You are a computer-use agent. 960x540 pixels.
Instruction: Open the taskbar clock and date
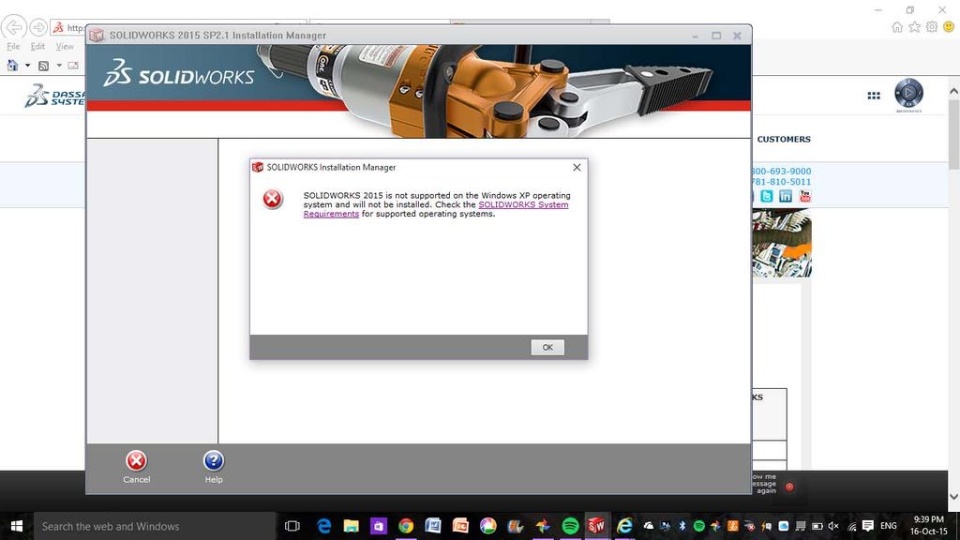[x=928, y=526]
